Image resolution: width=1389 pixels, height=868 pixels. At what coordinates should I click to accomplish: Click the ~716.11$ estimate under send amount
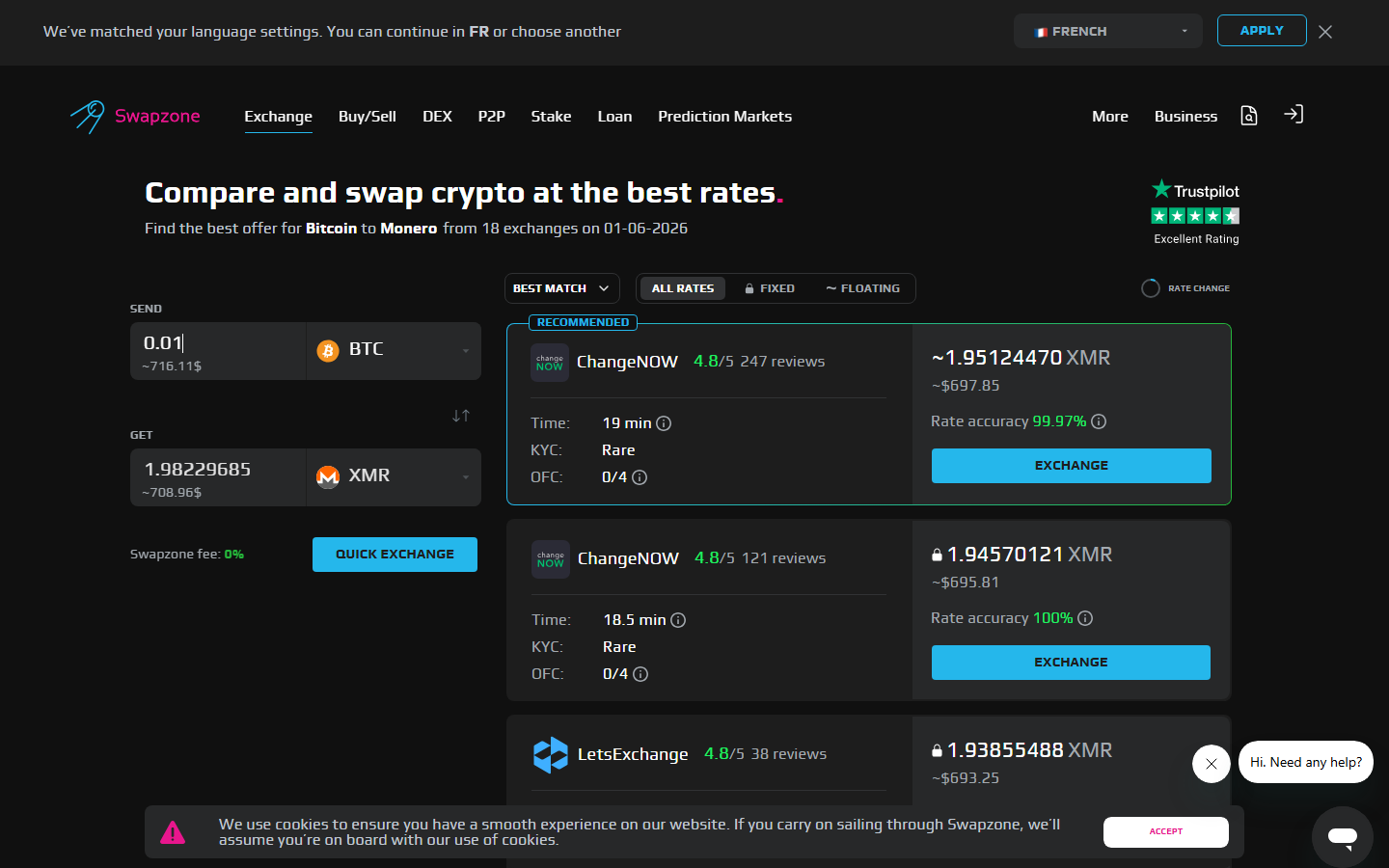(172, 366)
